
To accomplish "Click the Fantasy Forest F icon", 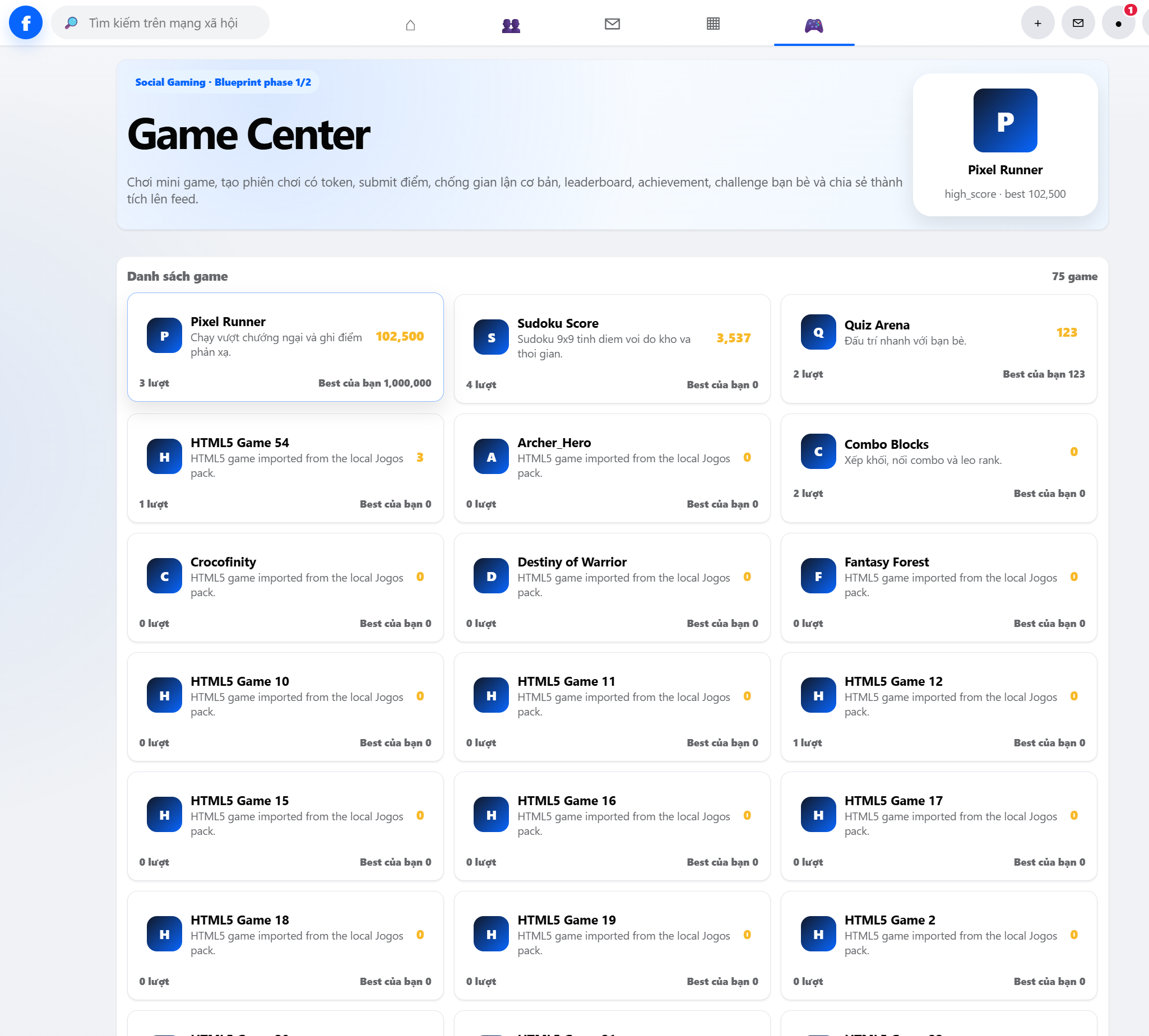I will pos(818,576).
